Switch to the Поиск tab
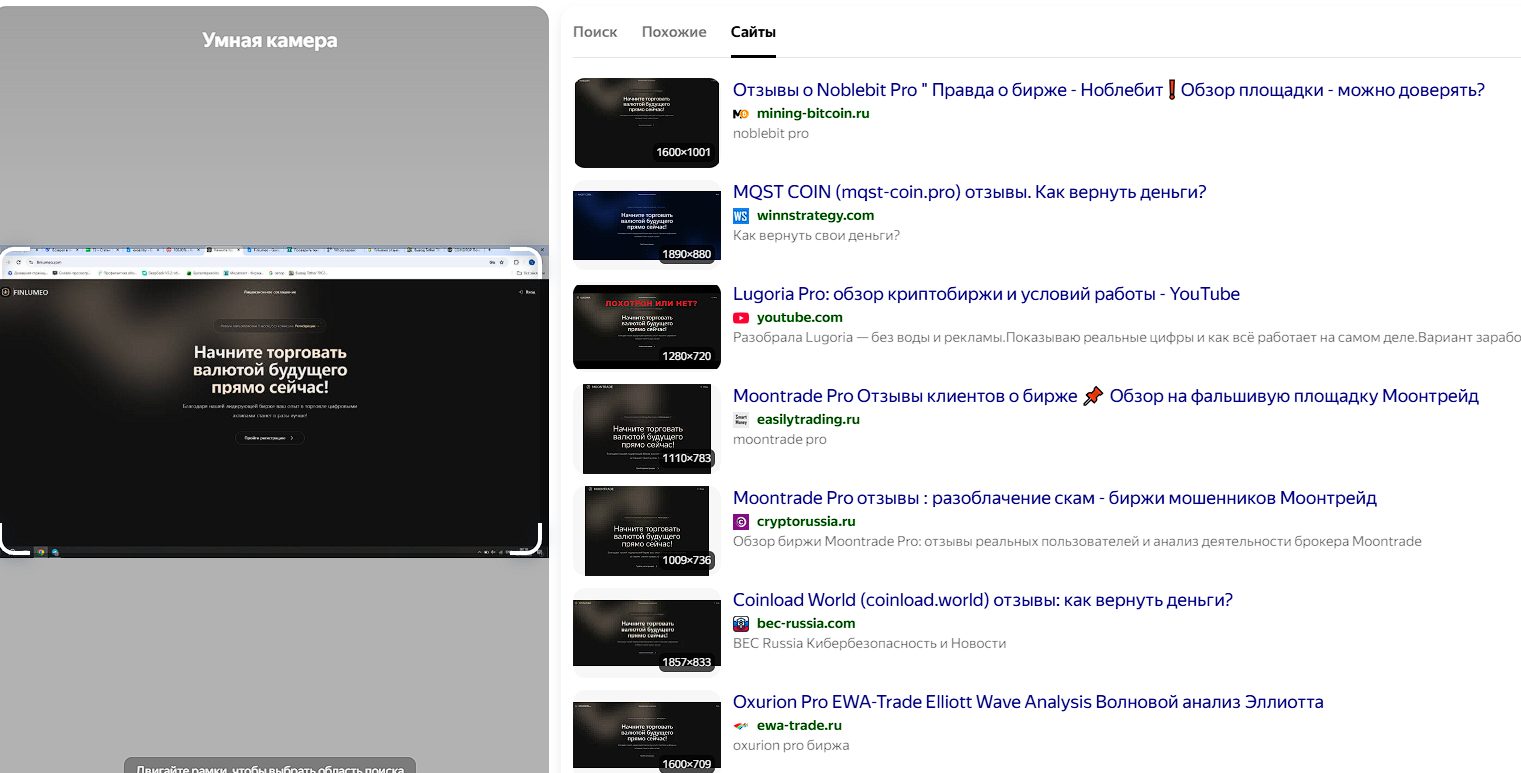 click(x=595, y=32)
